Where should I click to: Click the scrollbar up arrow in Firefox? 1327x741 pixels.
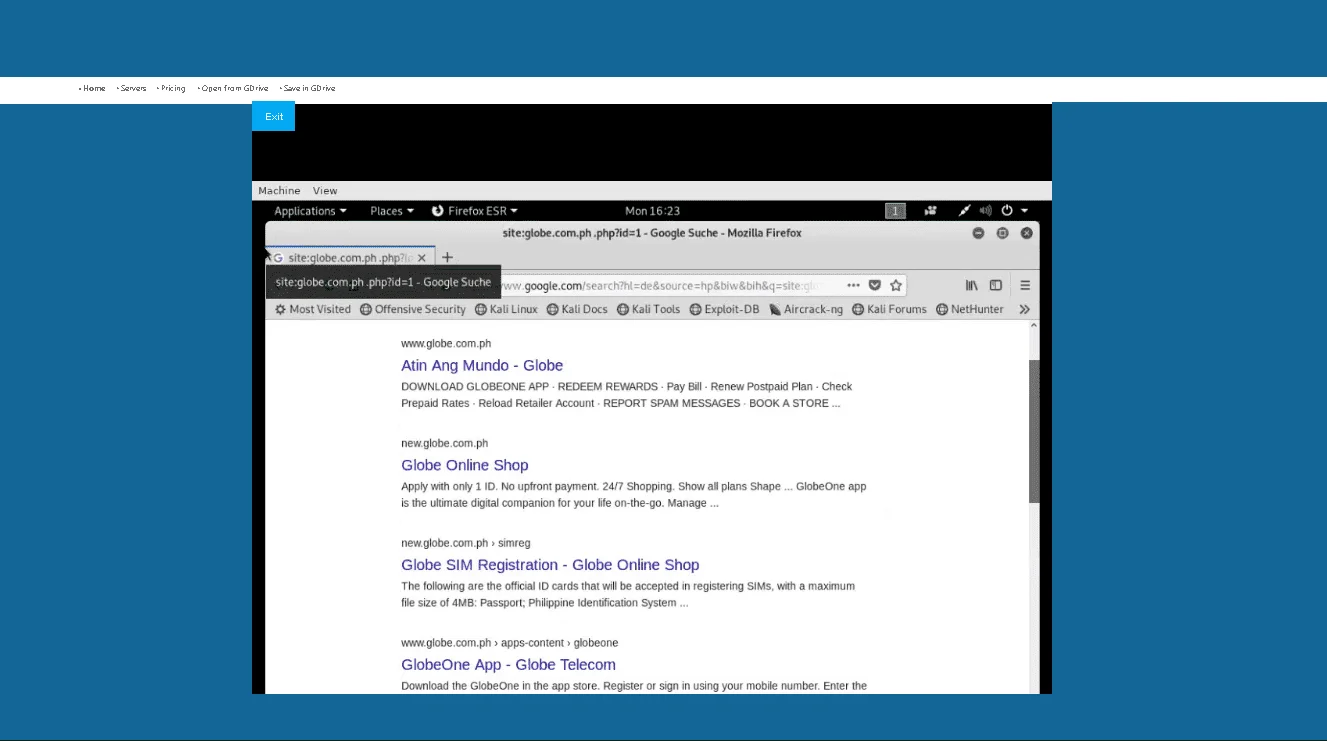(x=1034, y=327)
